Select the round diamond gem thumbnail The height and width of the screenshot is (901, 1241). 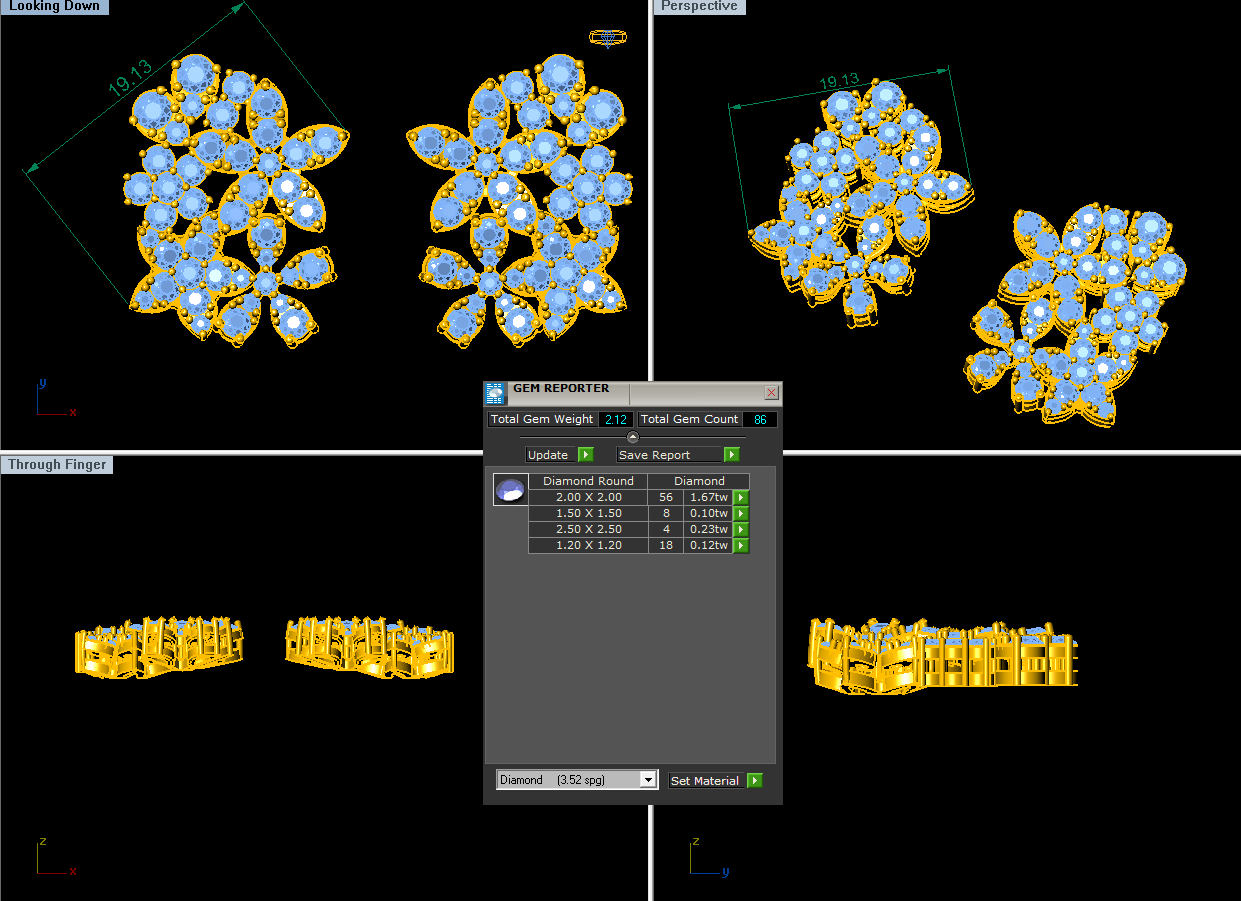click(511, 490)
